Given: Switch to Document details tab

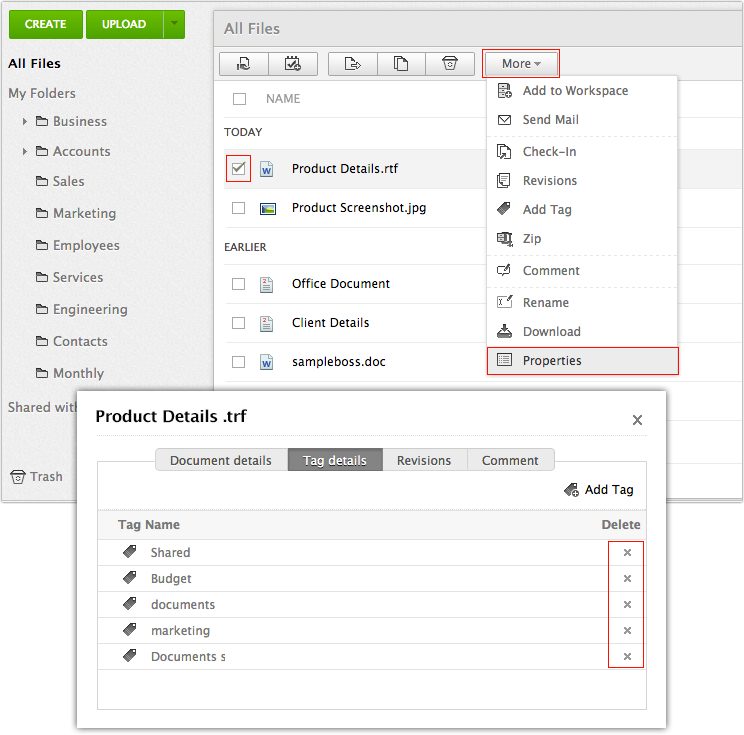Looking at the screenshot, I should click(221, 460).
